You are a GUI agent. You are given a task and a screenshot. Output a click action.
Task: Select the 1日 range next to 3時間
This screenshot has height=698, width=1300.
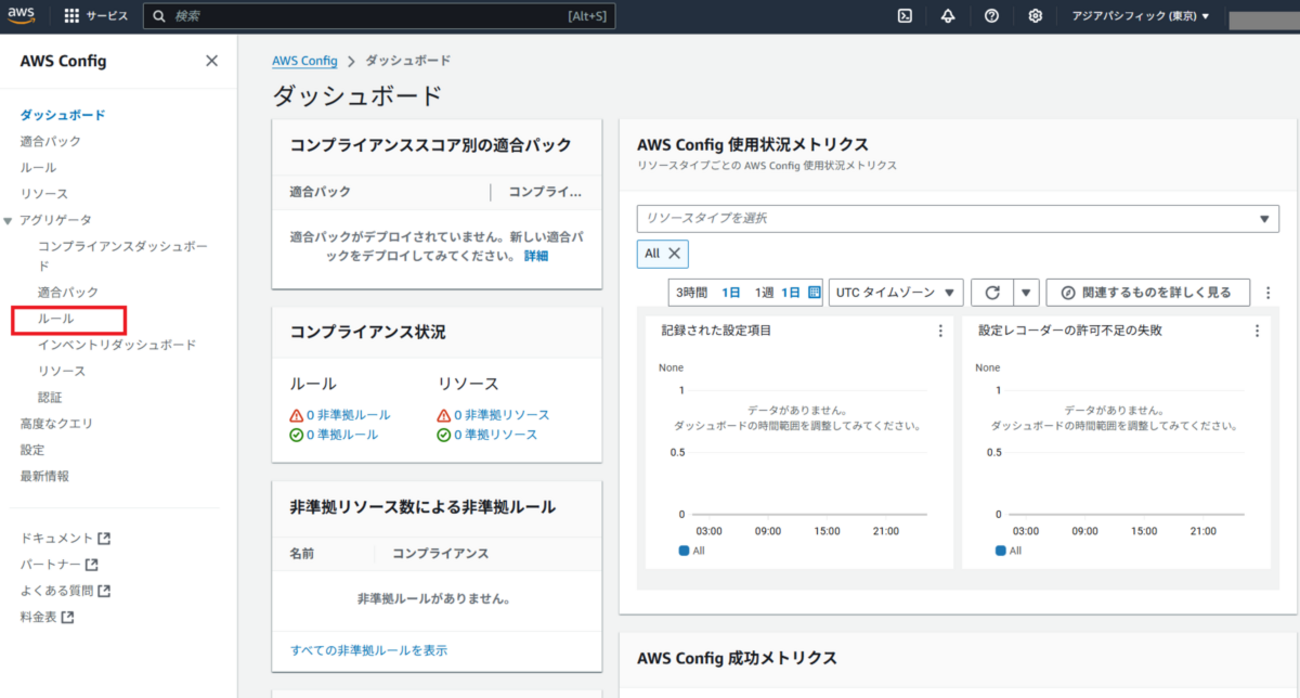(x=731, y=292)
